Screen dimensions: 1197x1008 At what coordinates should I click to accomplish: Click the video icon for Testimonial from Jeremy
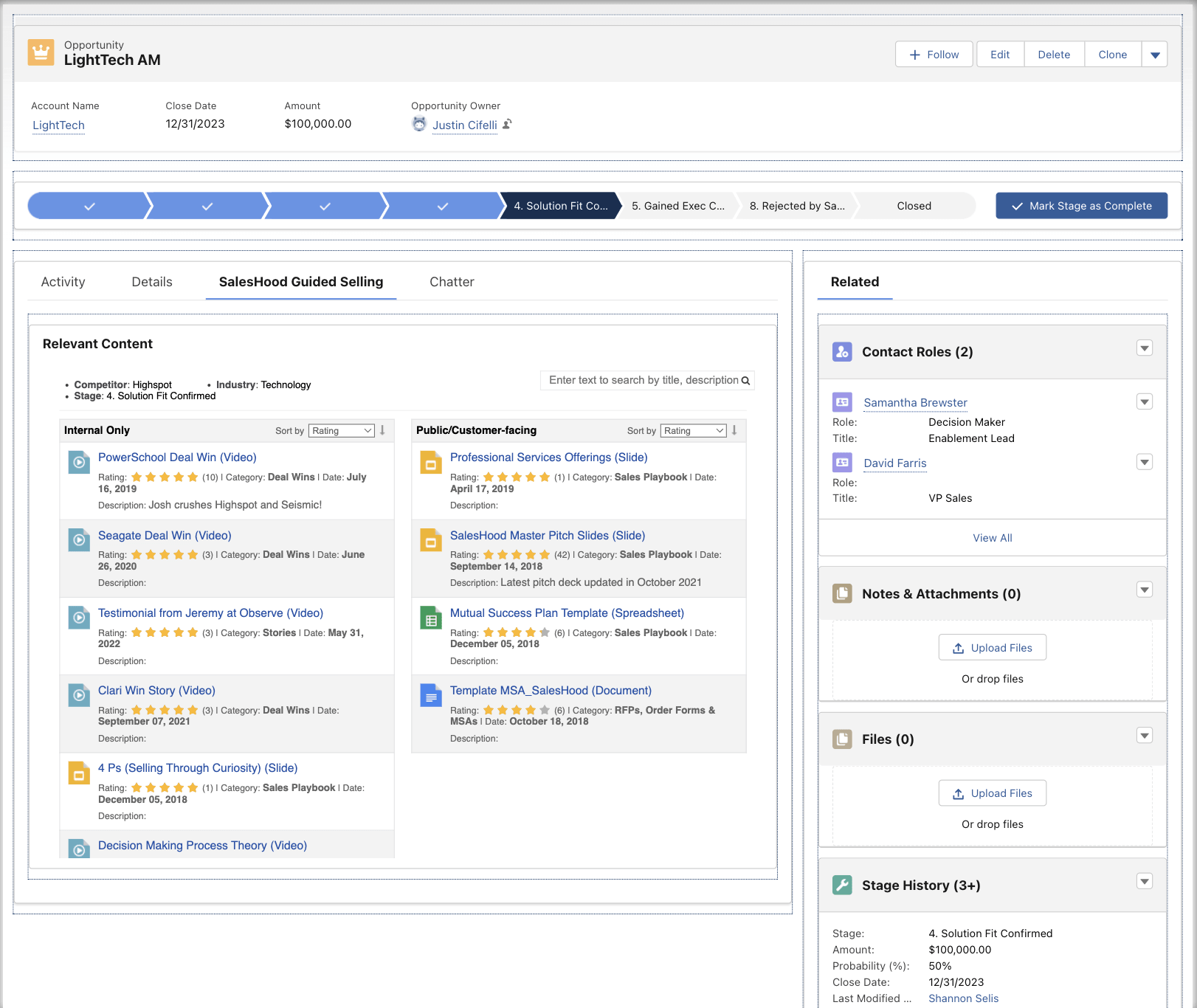coord(79,617)
